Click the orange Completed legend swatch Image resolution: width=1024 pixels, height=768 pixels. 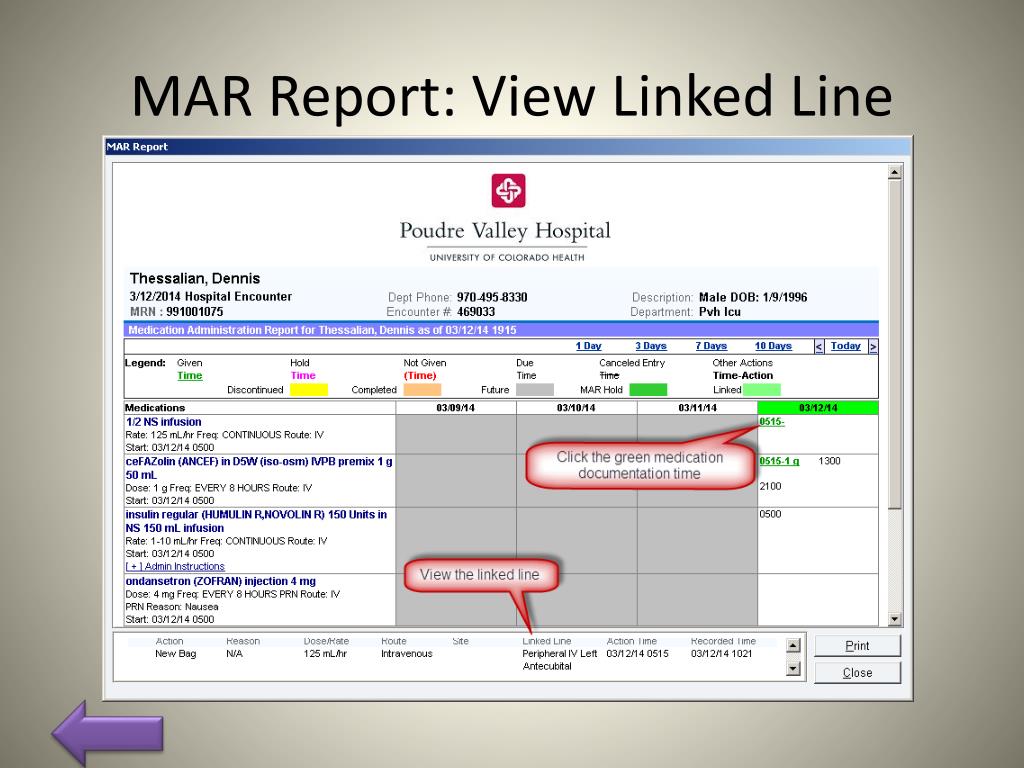click(x=422, y=390)
